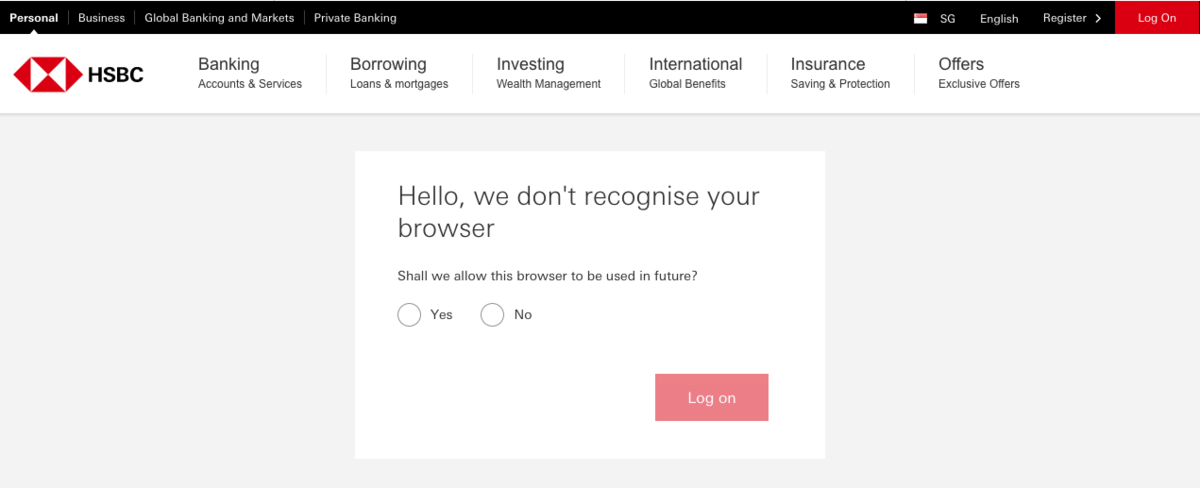1200x488 pixels.
Task: Select the Personal tab
Action: click(x=34, y=18)
